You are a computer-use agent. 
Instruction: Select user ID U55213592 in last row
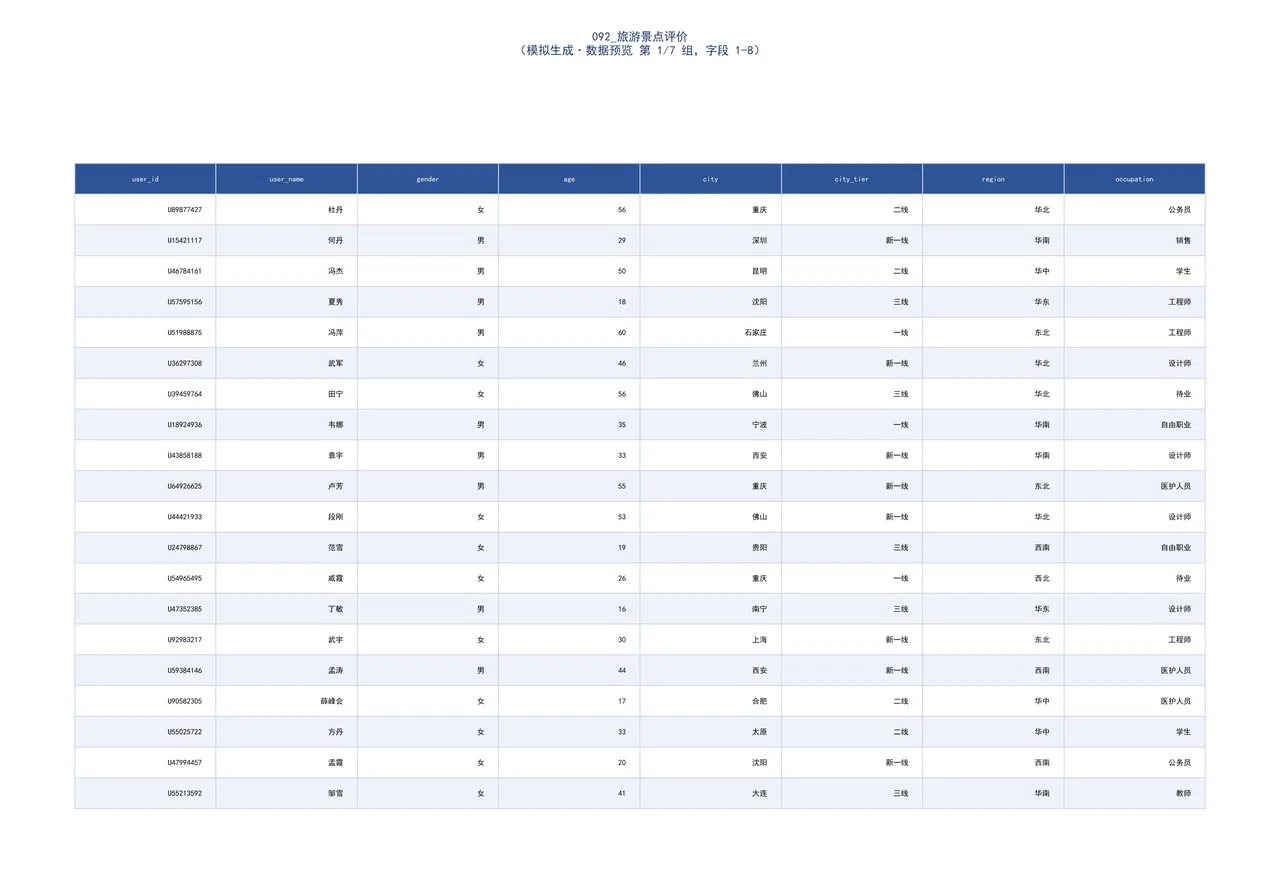point(145,793)
